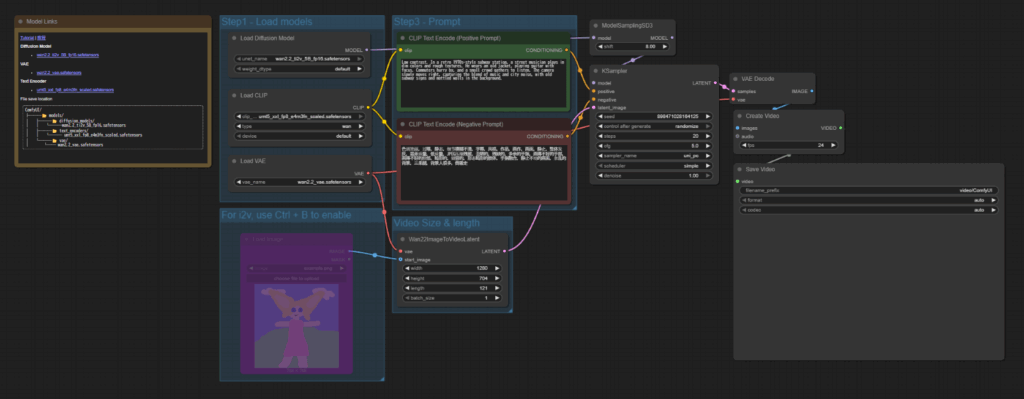Open the sampler_name dropdown in KSampler
This screenshot has width=1024, height=399.
click(x=654, y=155)
